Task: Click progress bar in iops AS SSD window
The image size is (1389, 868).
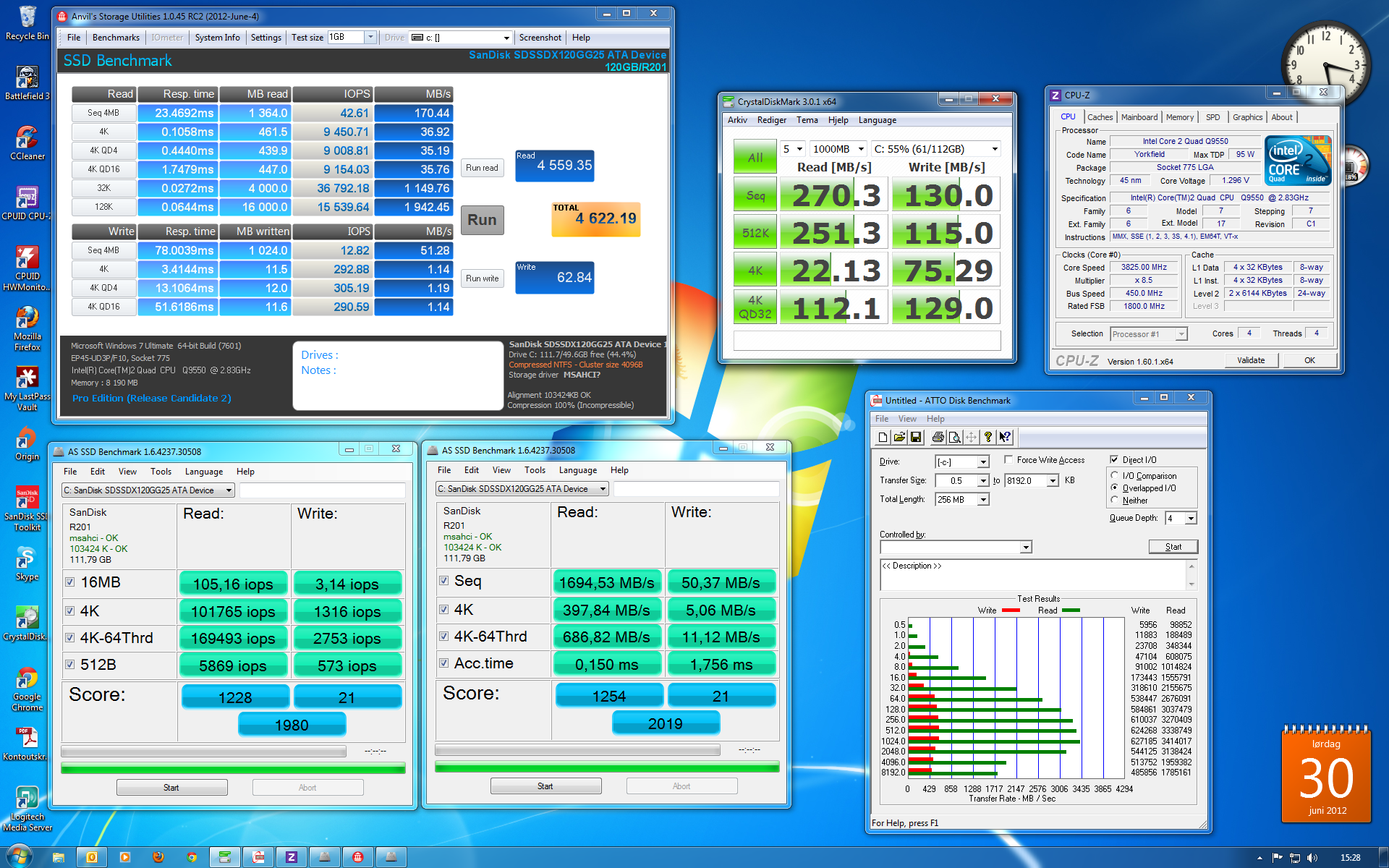Action: pos(233,768)
